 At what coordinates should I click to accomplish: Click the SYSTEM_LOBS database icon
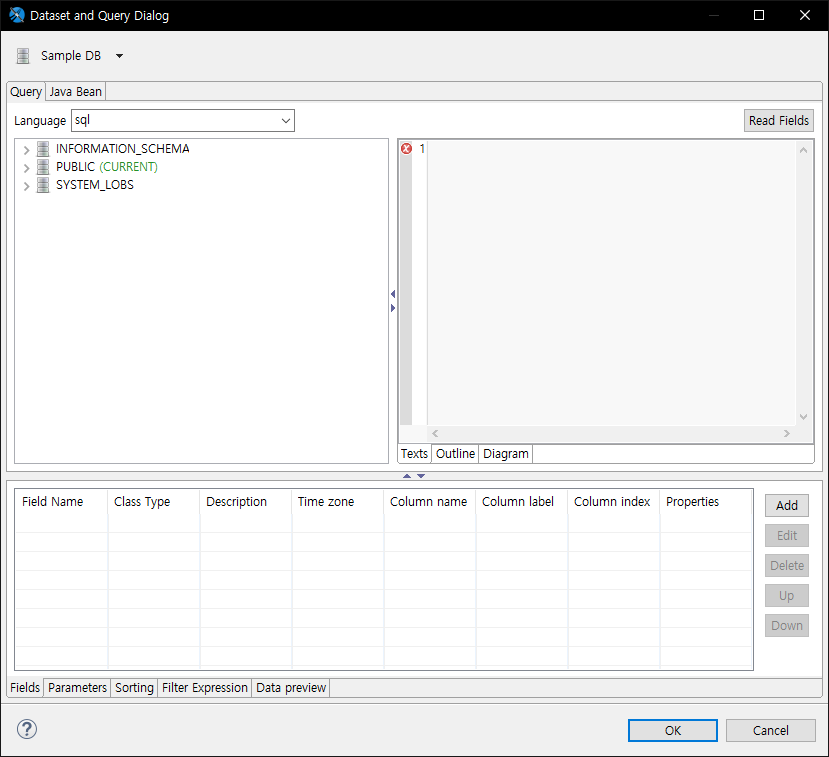[x=43, y=185]
